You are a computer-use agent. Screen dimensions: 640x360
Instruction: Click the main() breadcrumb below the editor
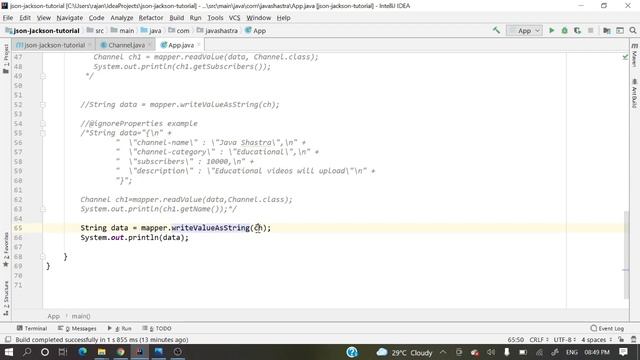81,316
